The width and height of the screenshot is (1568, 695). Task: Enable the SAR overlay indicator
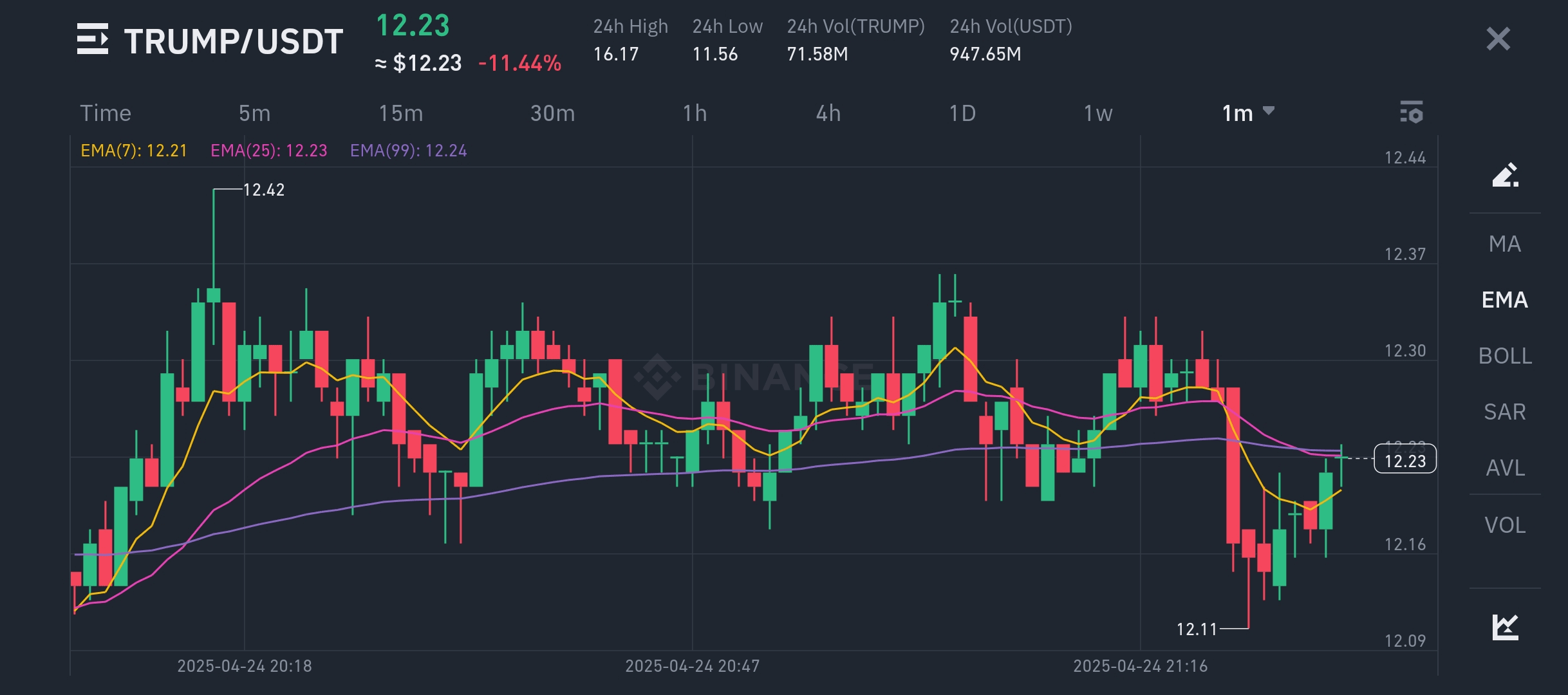(x=1505, y=412)
